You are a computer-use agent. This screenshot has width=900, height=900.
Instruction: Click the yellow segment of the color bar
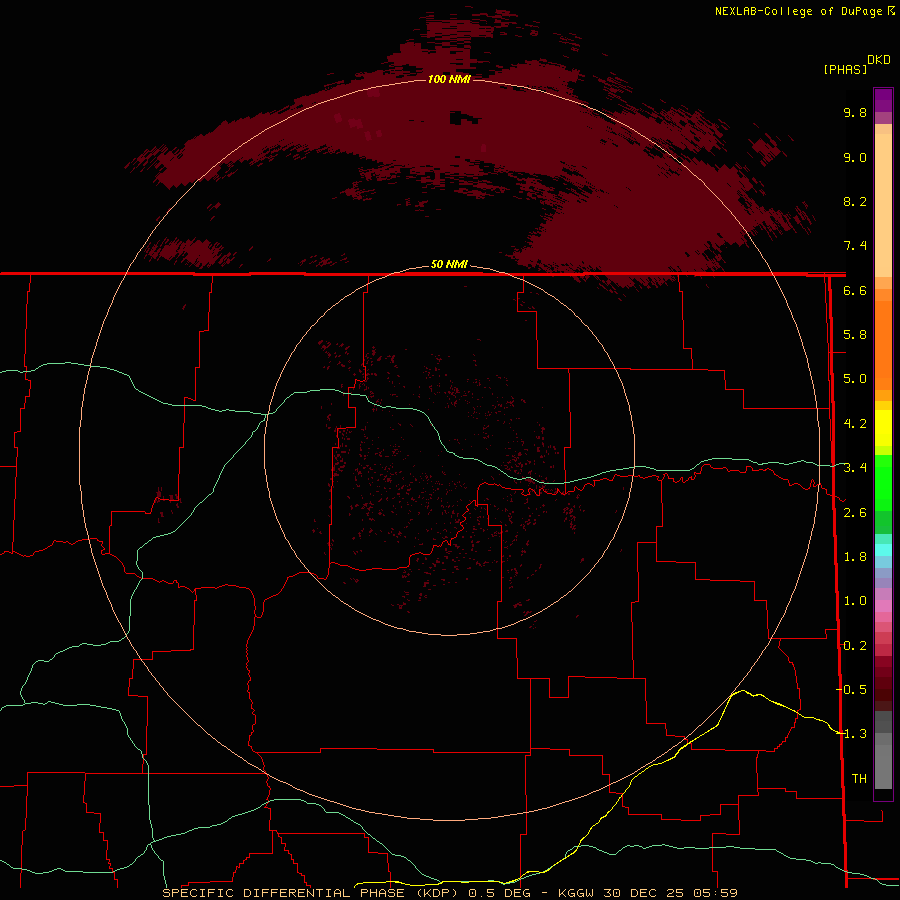(x=883, y=427)
